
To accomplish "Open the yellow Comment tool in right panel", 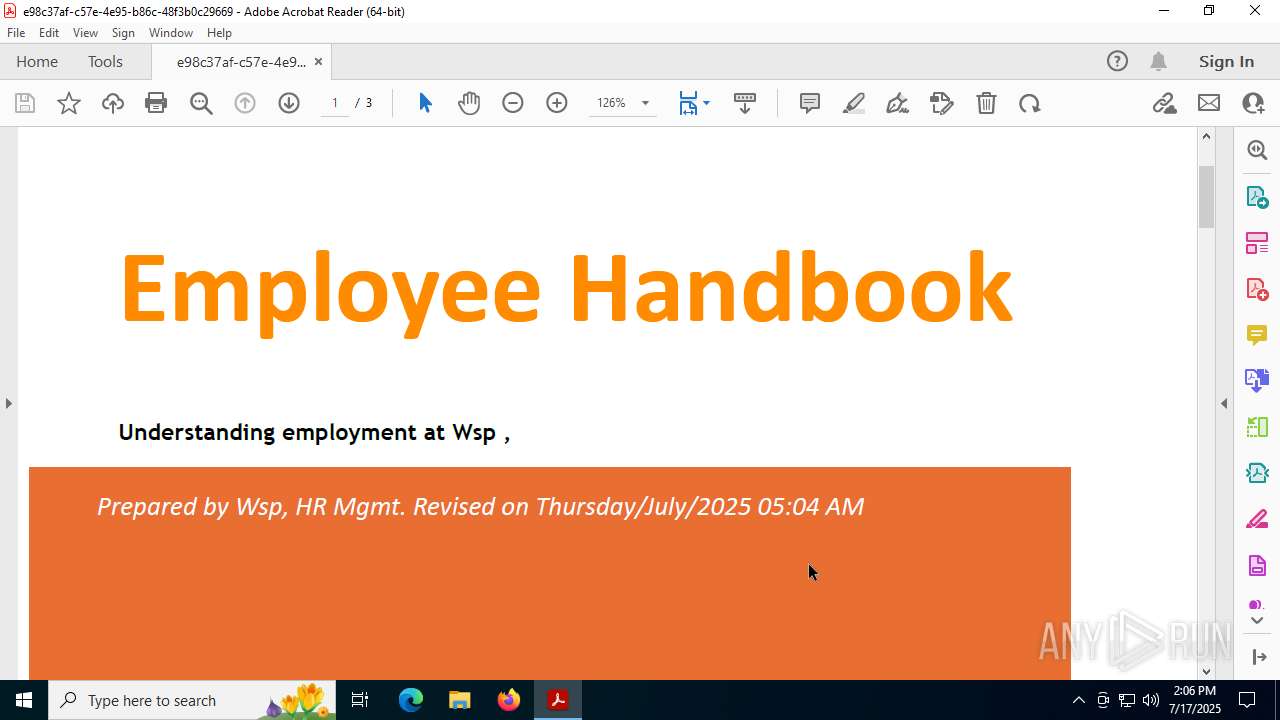I will [x=1257, y=335].
